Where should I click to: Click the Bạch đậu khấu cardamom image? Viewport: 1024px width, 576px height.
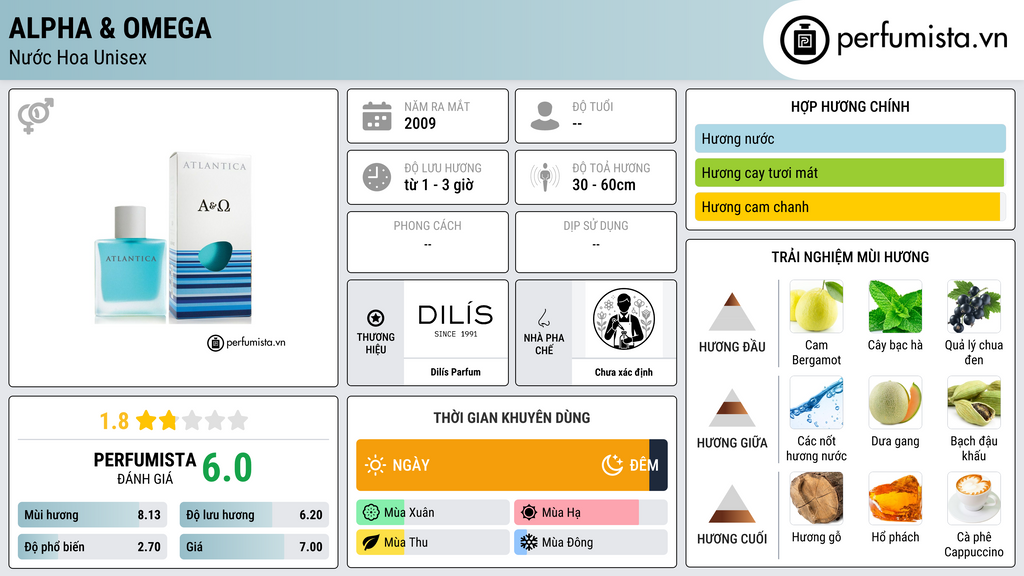(x=974, y=402)
